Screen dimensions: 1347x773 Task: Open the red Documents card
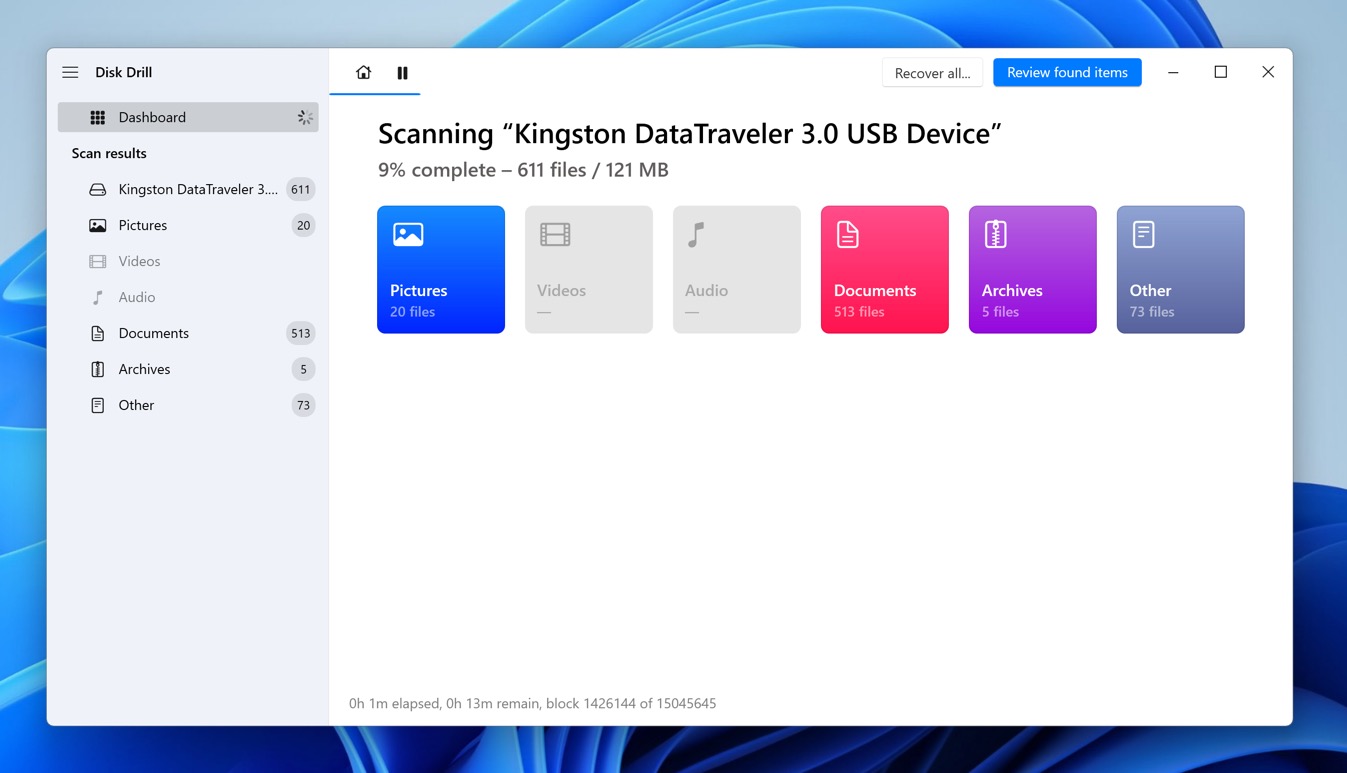[885, 269]
